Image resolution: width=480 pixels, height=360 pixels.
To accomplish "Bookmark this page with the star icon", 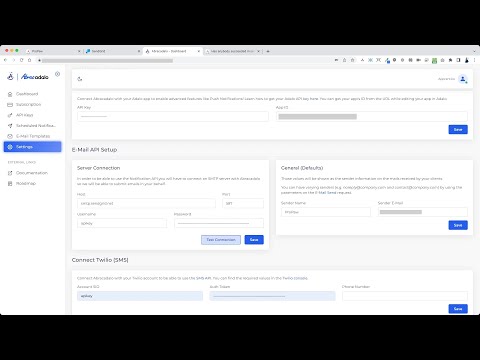I will click(352, 60).
